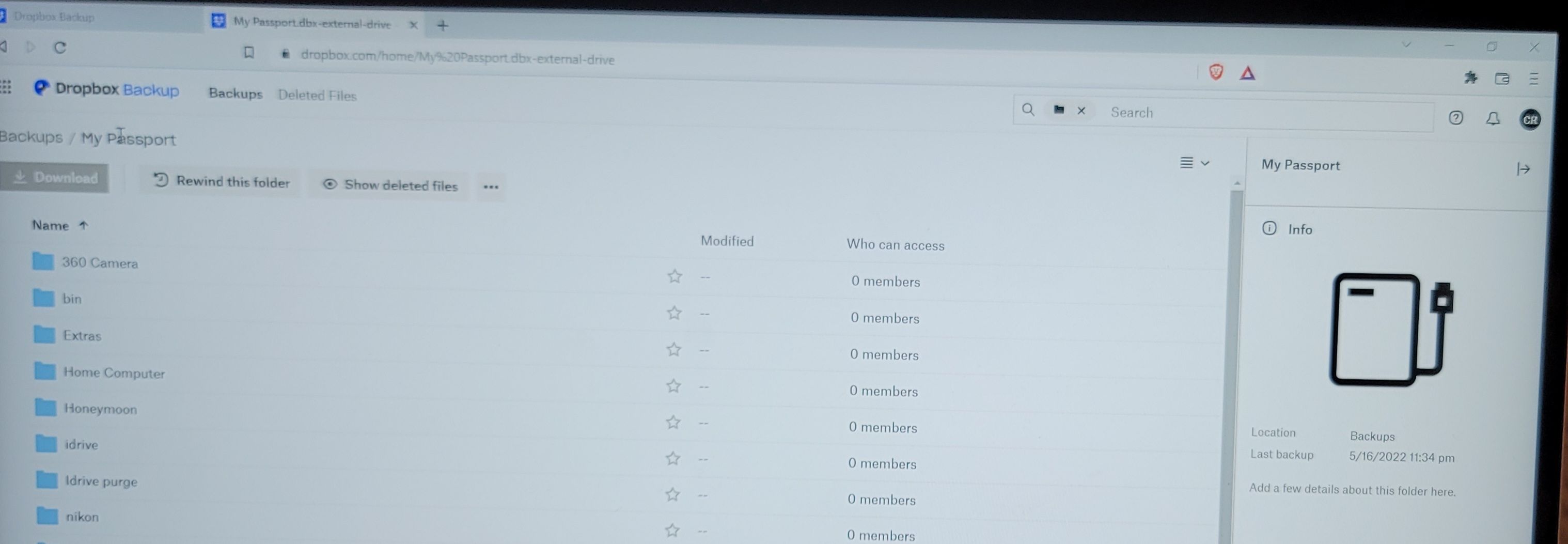Click the last backup date 5/16/2022
Viewport: 1568px width, 544px height.
click(1401, 457)
